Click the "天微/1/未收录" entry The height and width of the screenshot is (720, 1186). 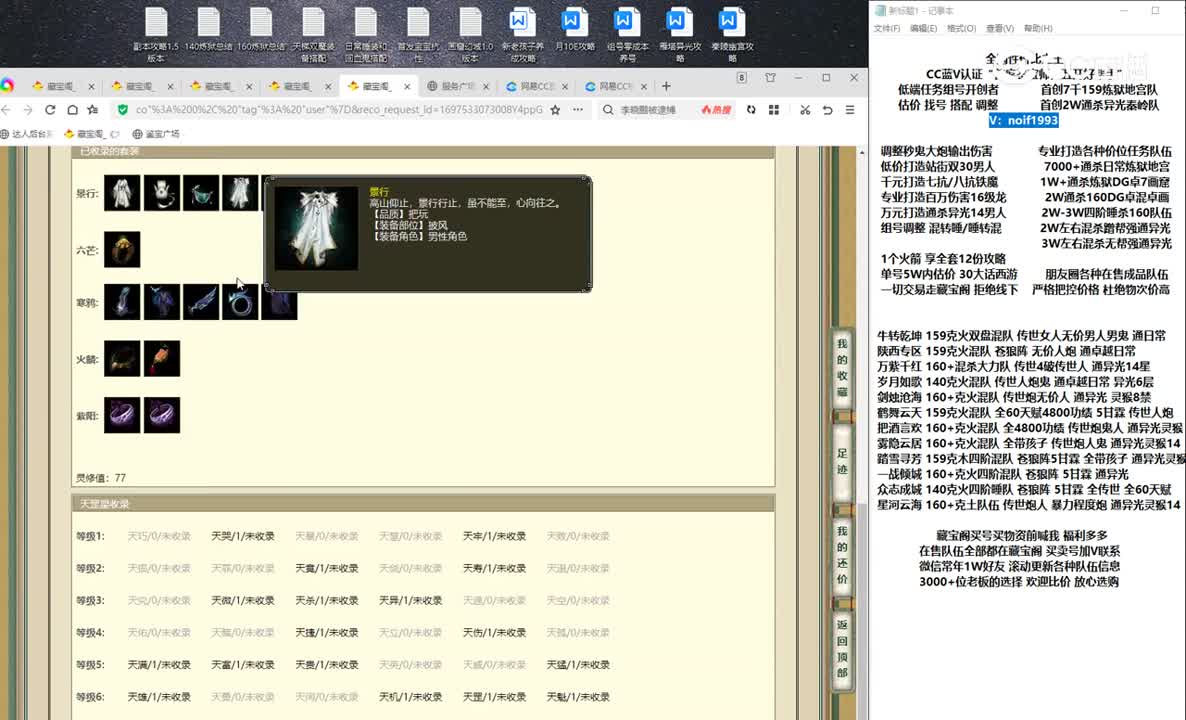click(243, 601)
